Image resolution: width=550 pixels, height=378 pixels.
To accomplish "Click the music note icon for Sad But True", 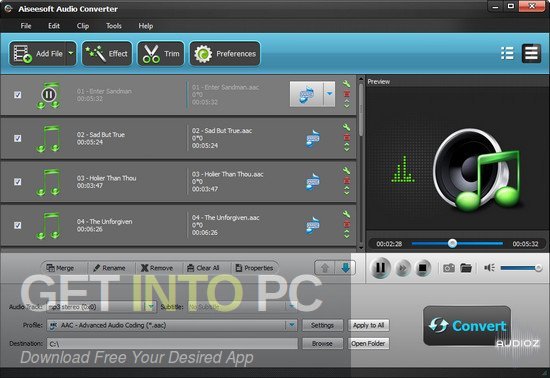I will coord(48,139).
